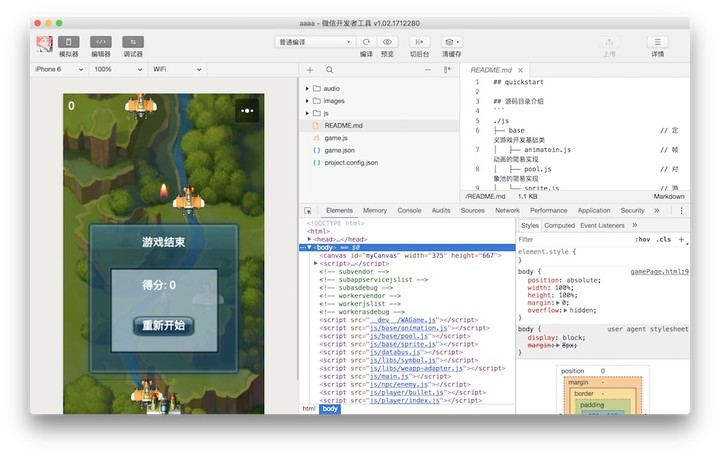
Task: Expand the script element under canvas
Action: tap(315, 263)
